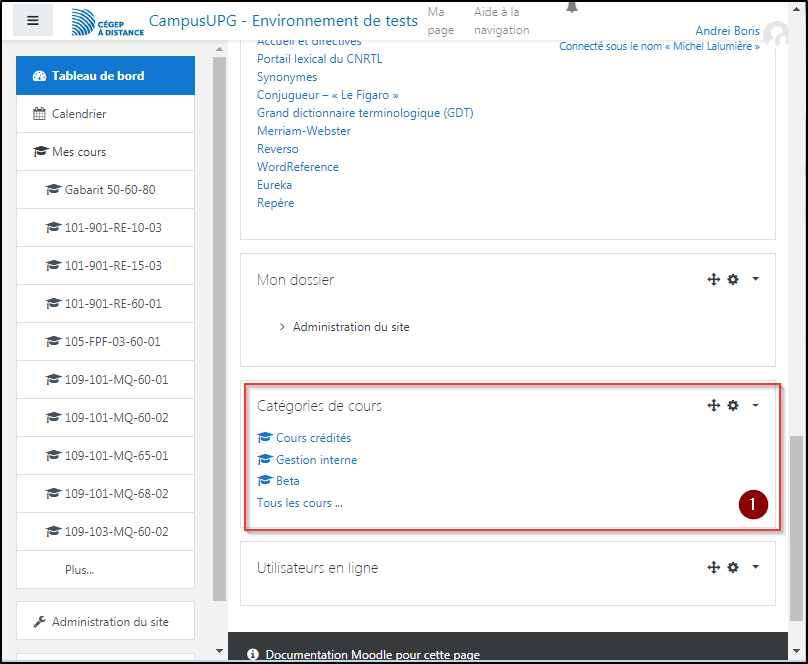Open gear settings for Mon dossier block
Image resolution: width=808 pixels, height=664 pixels.
coord(733,280)
